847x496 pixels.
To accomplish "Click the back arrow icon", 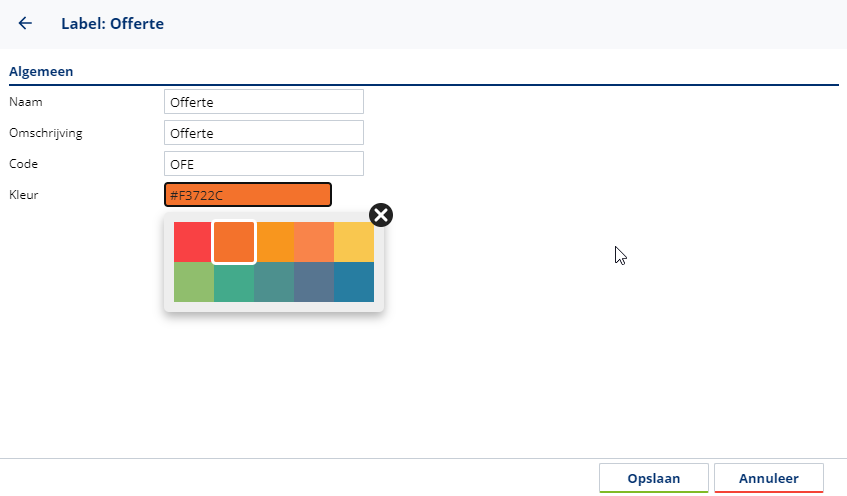I will click(25, 23).
